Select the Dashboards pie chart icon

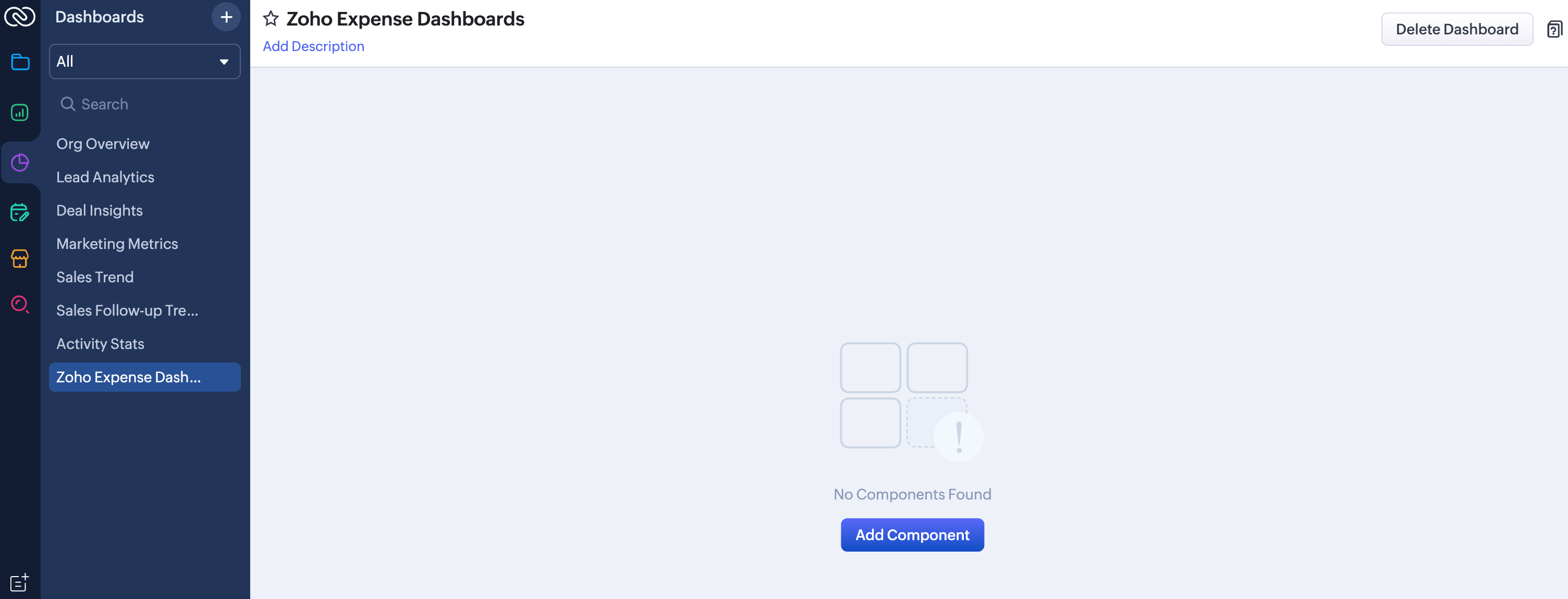click(x=20, y=163)
